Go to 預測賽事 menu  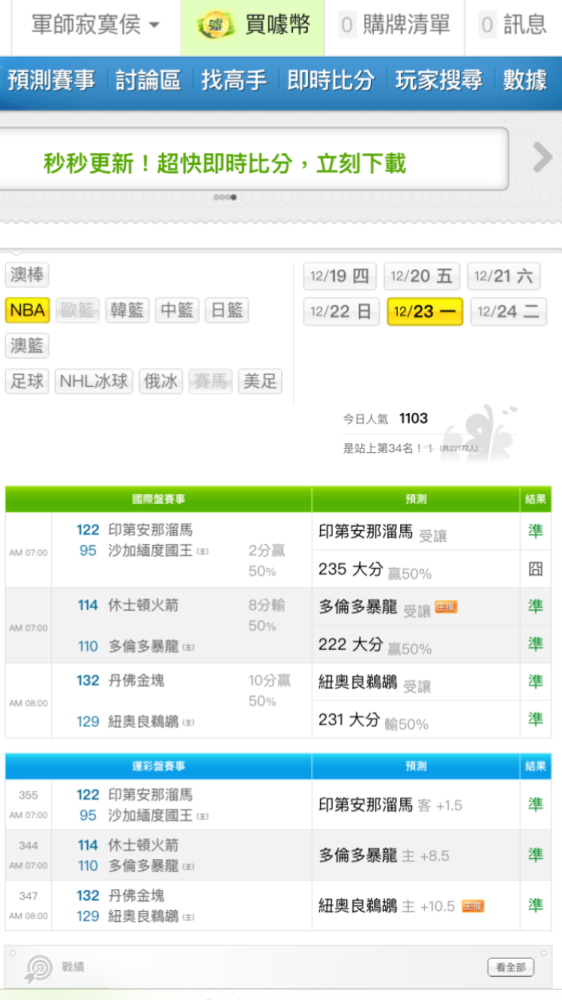(51, 81)
